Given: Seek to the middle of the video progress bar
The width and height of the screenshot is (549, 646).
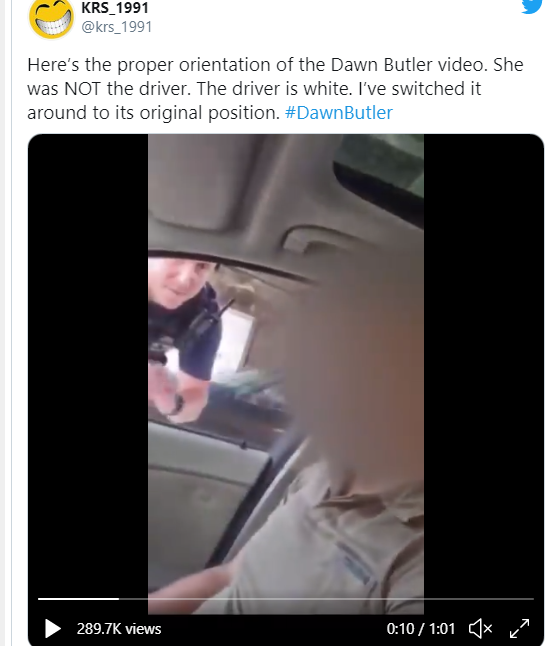Looking at the screenshot, I should click(x=286, y=599).
